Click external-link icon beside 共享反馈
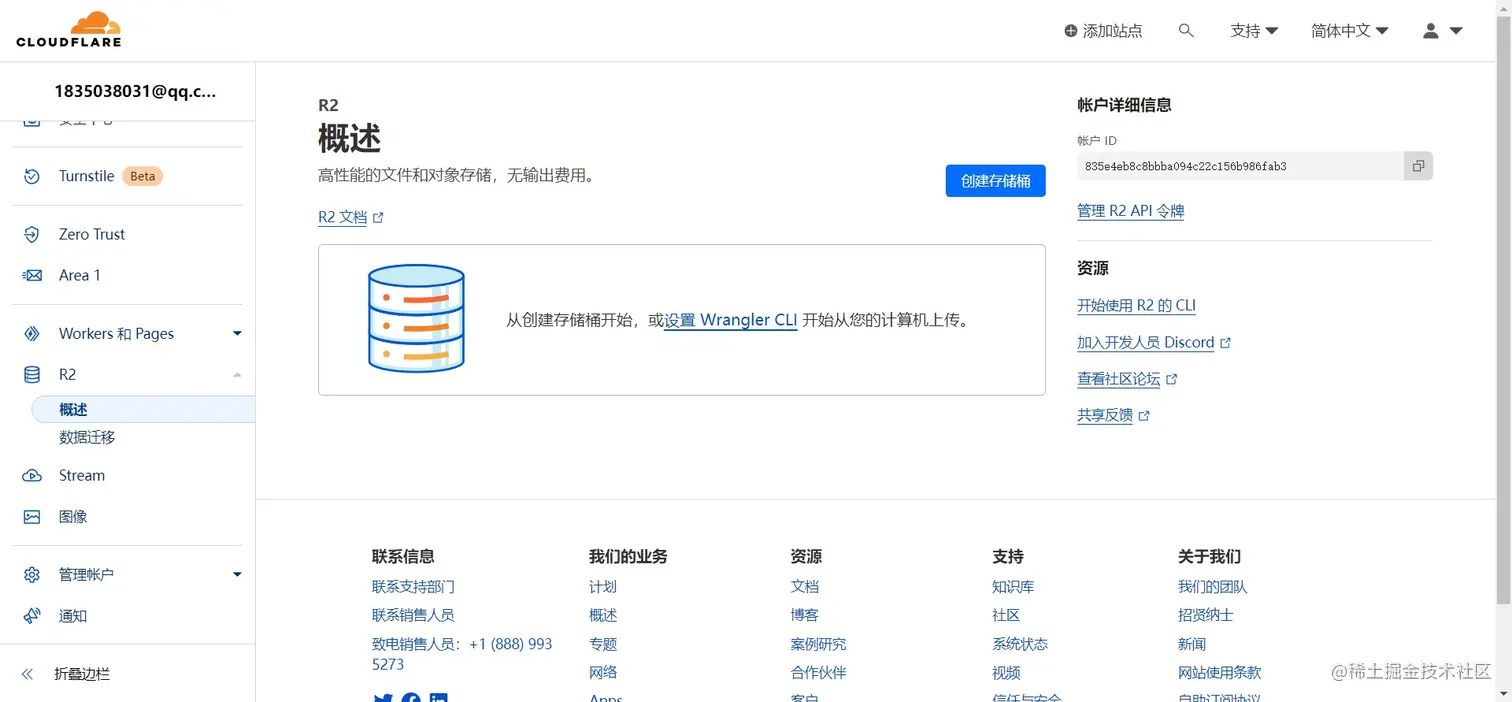This screenshot has width=1512, height=702. (1144, 416)
